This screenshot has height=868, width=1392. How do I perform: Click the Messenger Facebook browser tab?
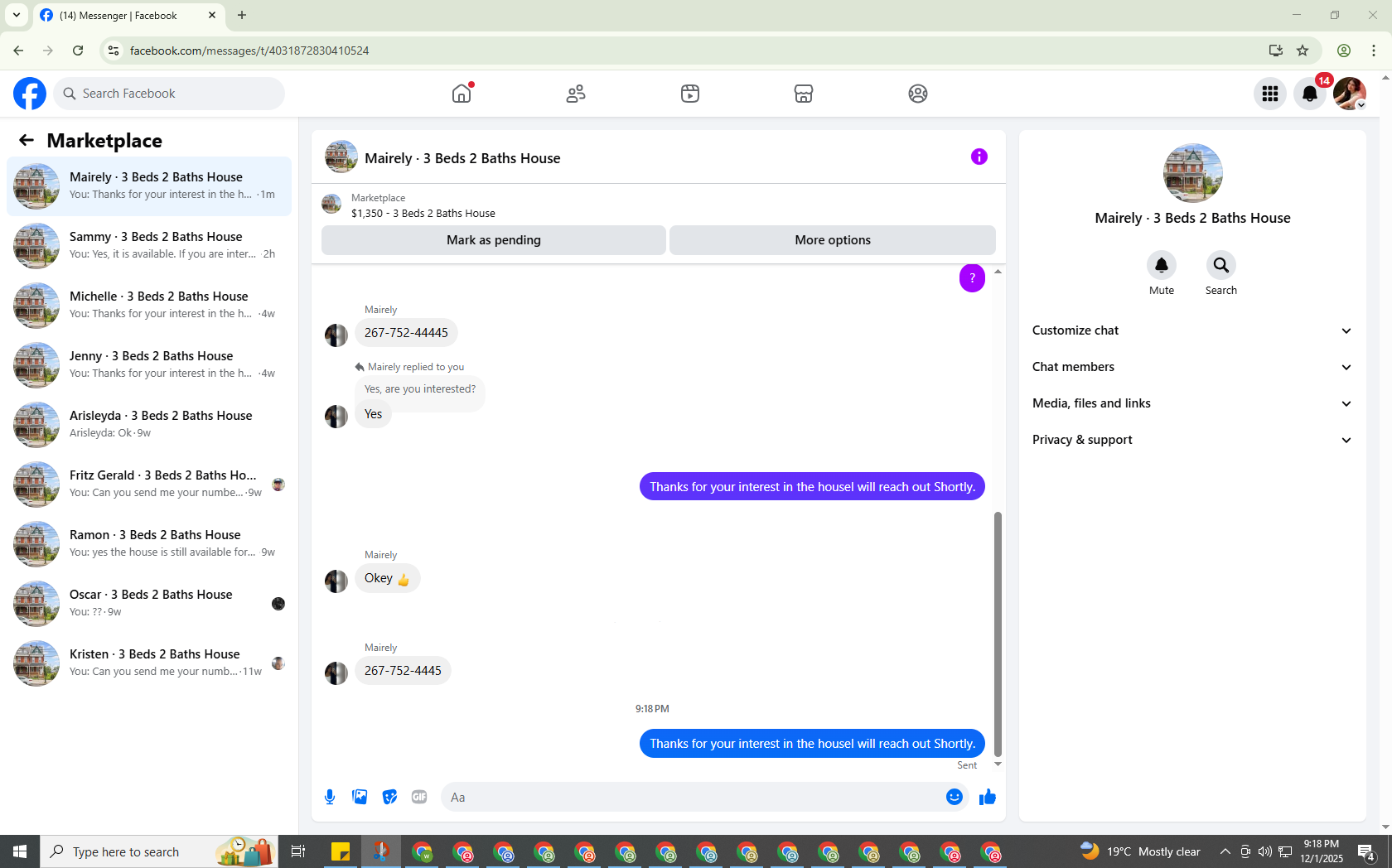(128, 15)
